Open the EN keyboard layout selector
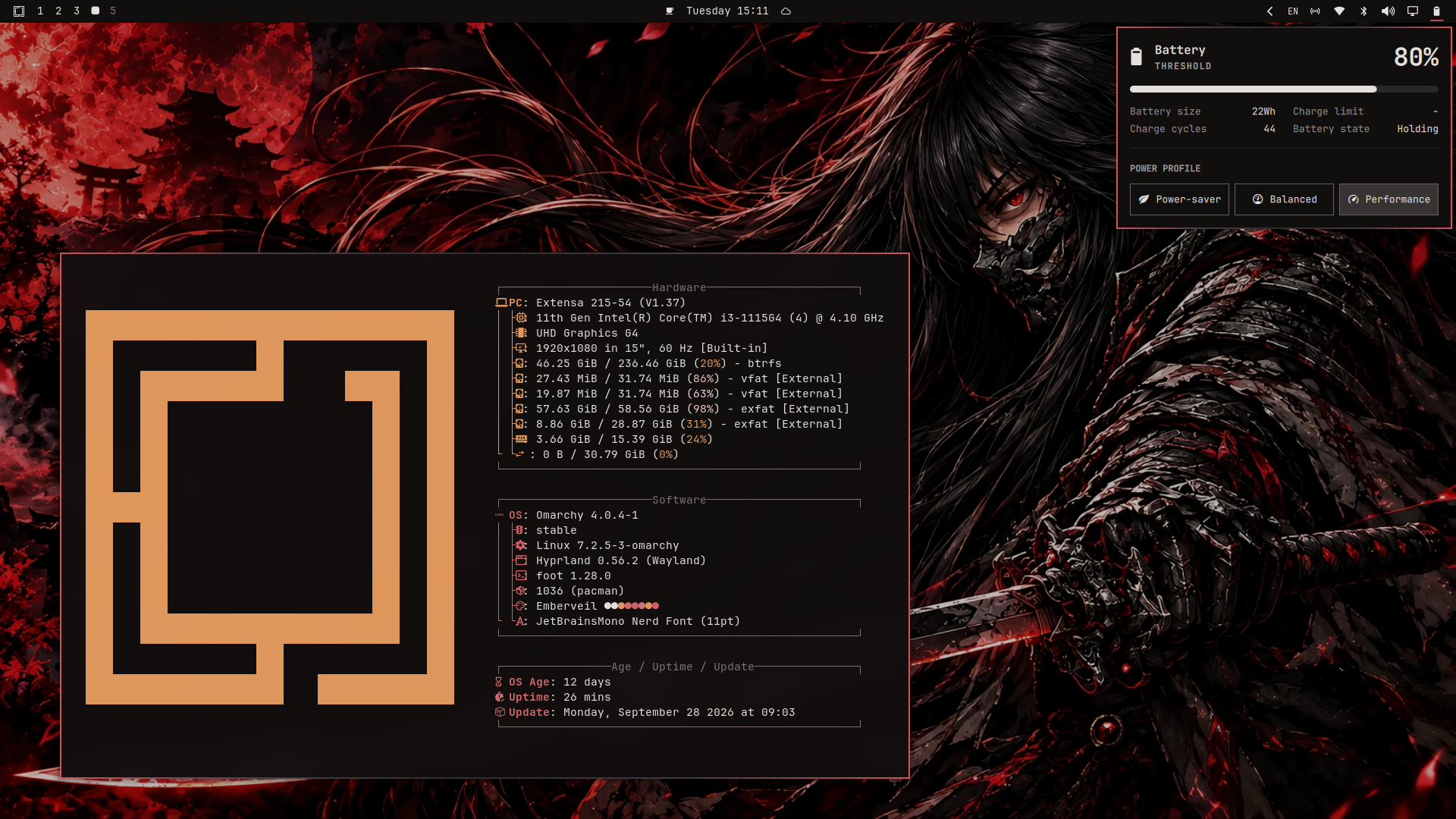1456x819 pixels. pyautogui.click(x=1293, y=11)
